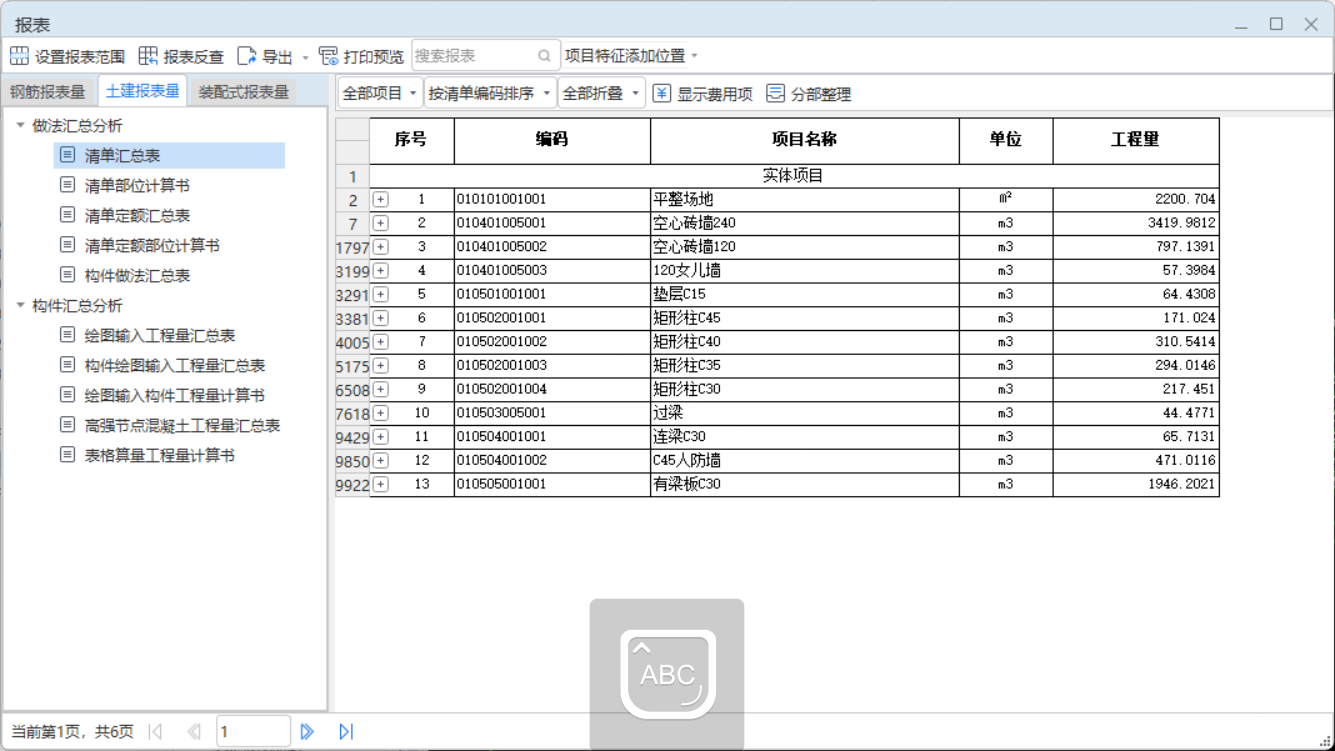1335x751 pixels.
Task: Maximize the 报表 window
Action: coord(1276,24)
